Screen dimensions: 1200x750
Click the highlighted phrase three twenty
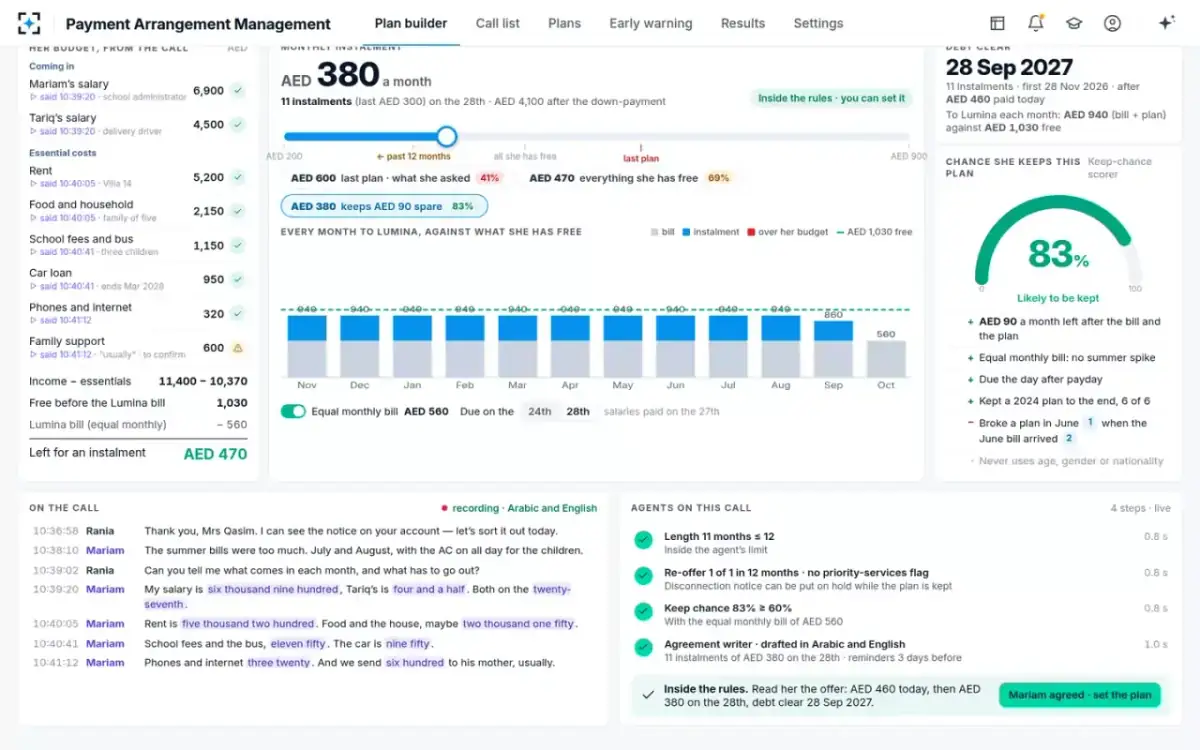point(279,662)
